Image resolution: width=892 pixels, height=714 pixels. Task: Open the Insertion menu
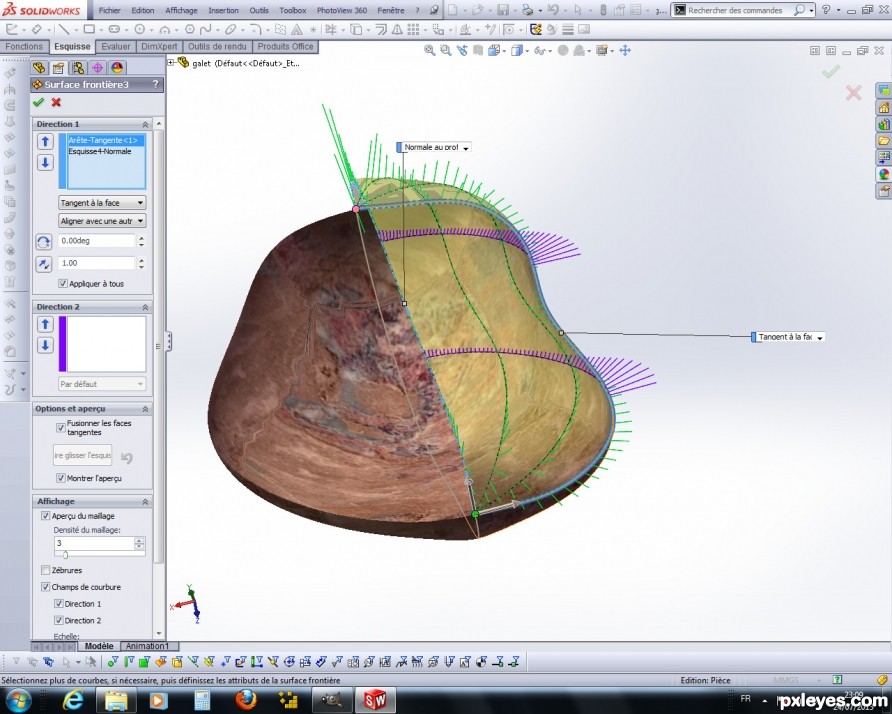[x=224, y=10]
